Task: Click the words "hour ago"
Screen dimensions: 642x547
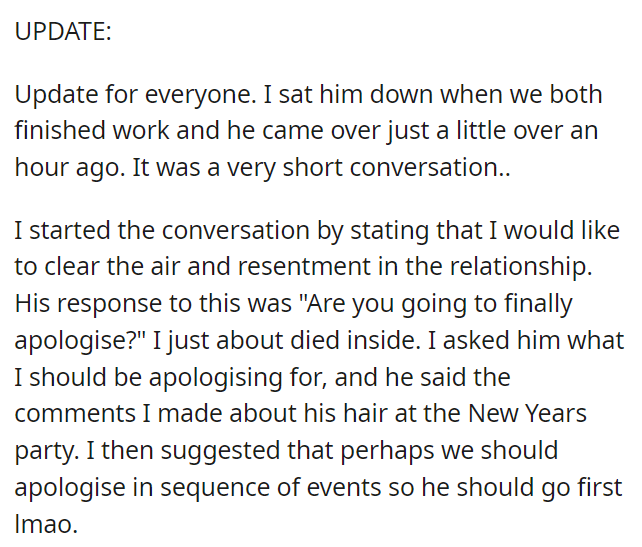Action: (x=70, y=168)
